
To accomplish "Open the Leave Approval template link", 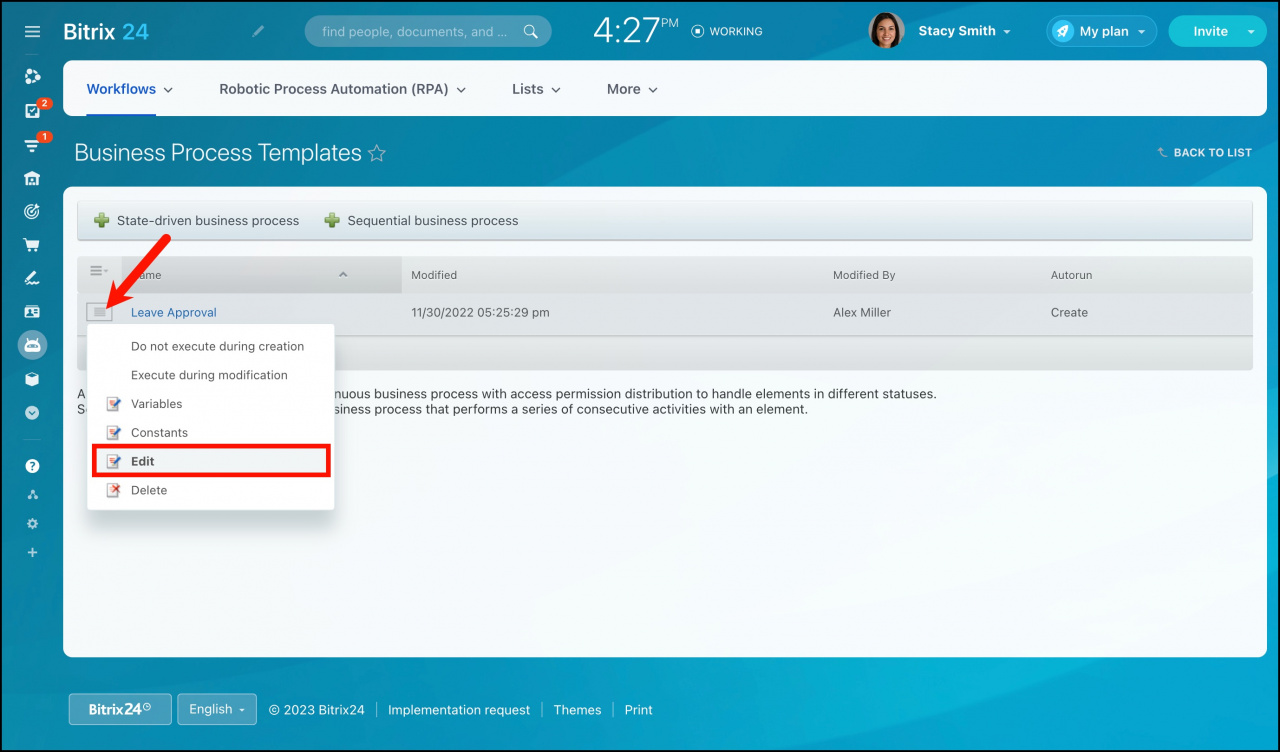I will [x=174, y=312].
